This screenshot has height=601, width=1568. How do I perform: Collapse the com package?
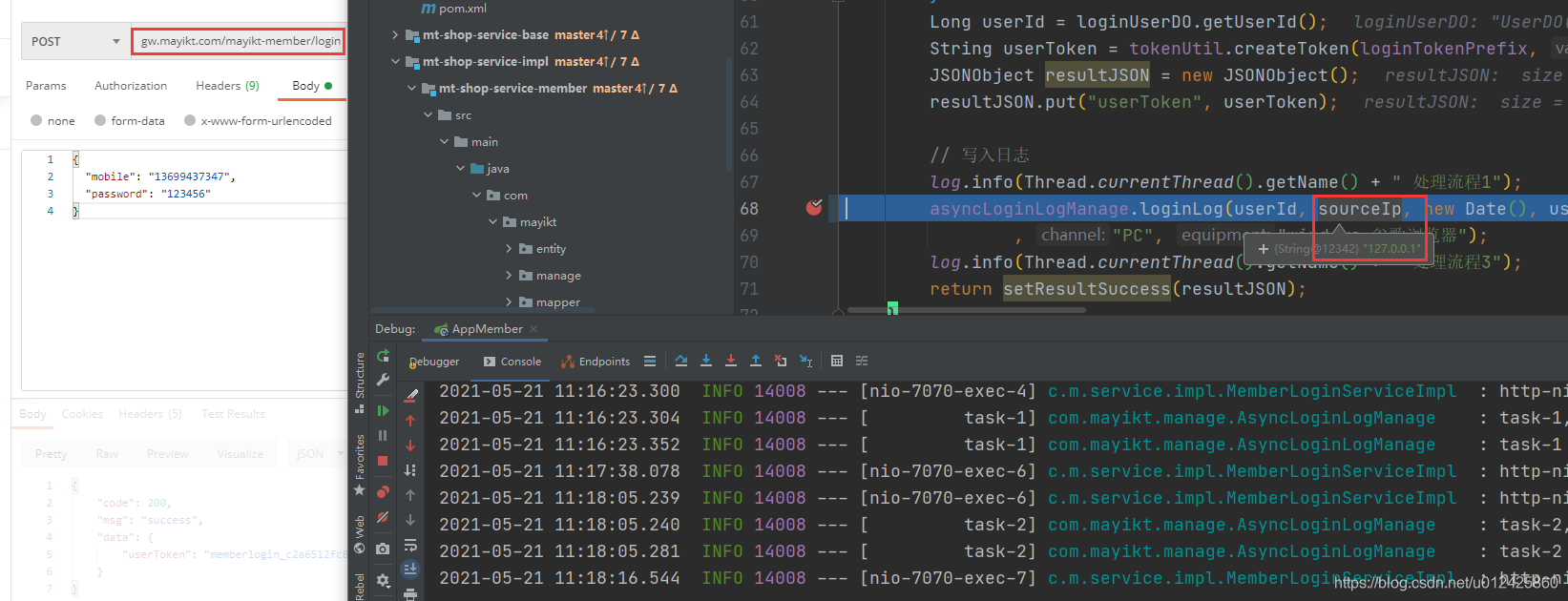(x=477, y=196)
